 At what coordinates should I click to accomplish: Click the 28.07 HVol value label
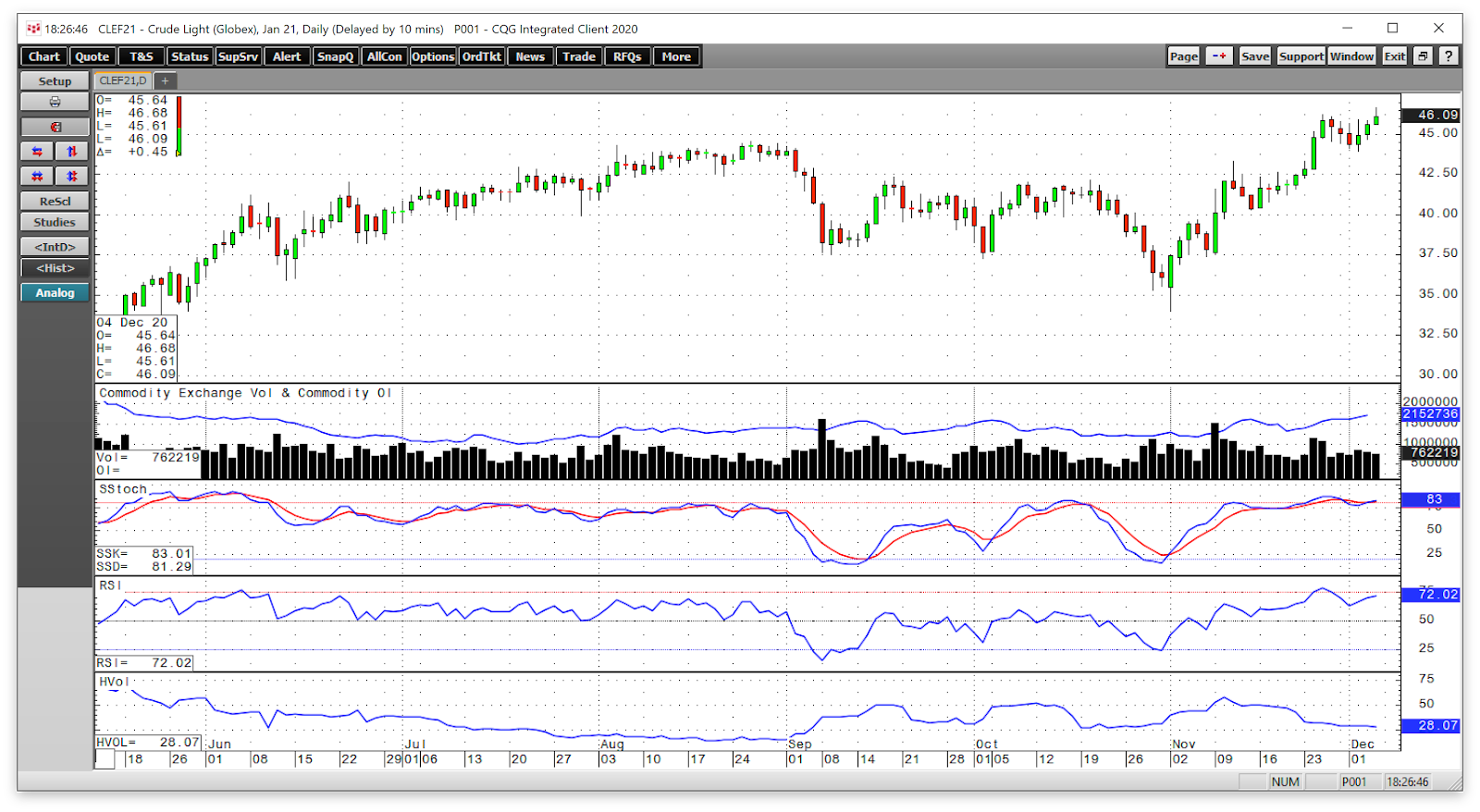(x=1431, y=726)
